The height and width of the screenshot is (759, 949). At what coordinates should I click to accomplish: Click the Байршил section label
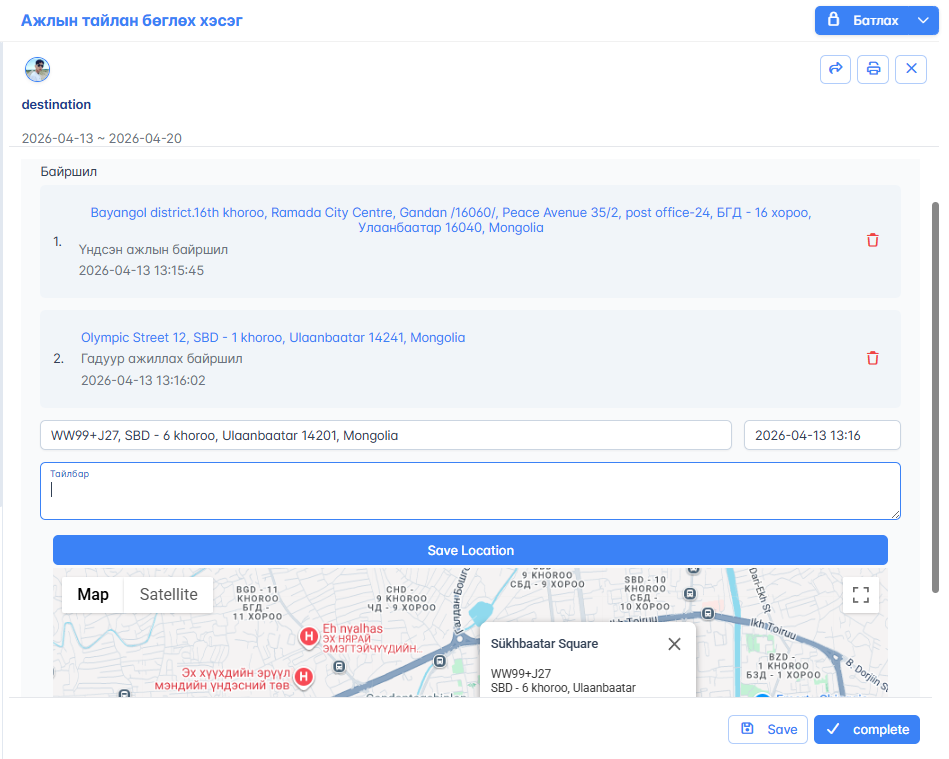click(x=68, y=172)
